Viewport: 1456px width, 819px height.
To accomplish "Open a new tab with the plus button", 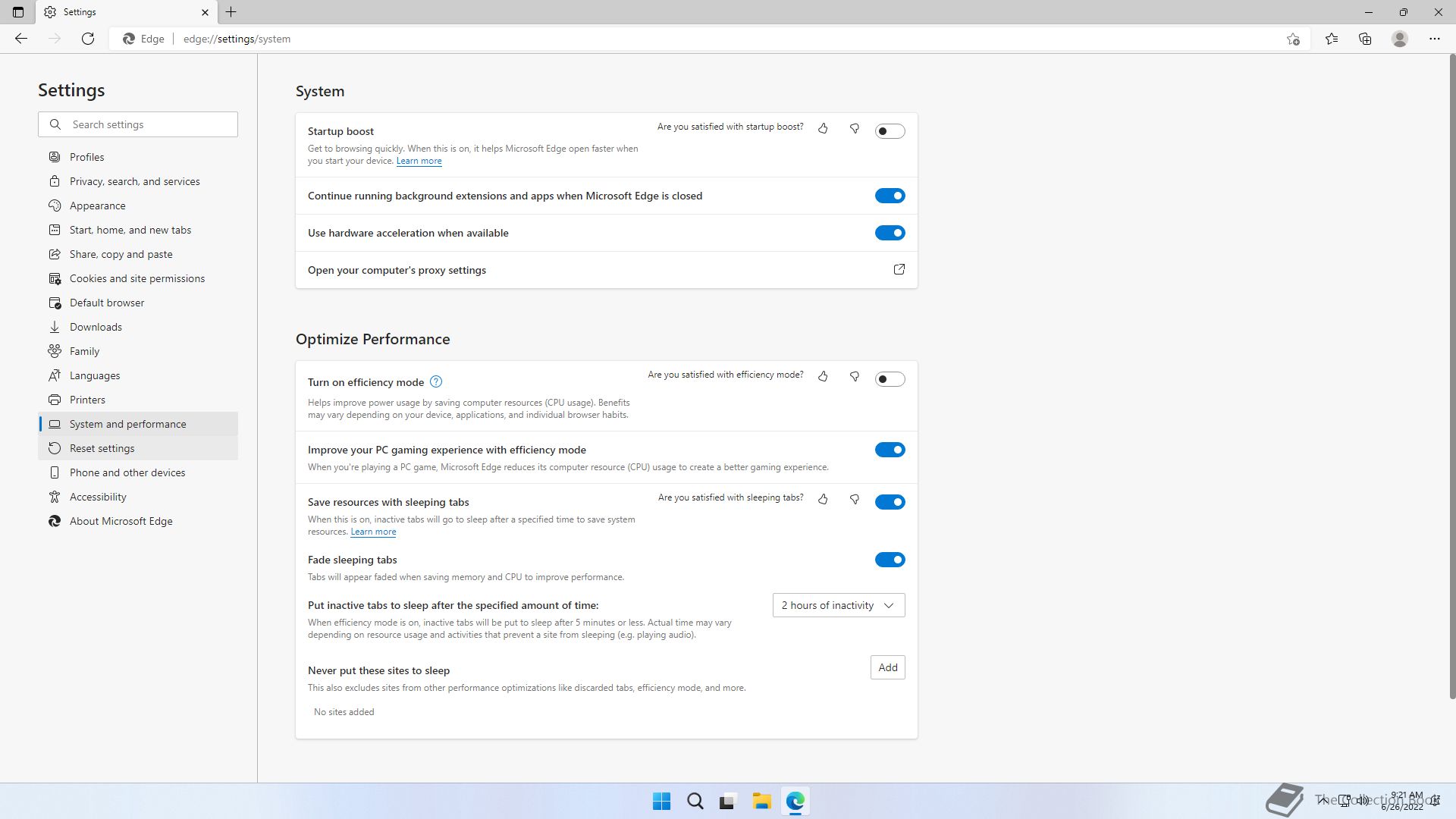I will (x=231, y=12).
